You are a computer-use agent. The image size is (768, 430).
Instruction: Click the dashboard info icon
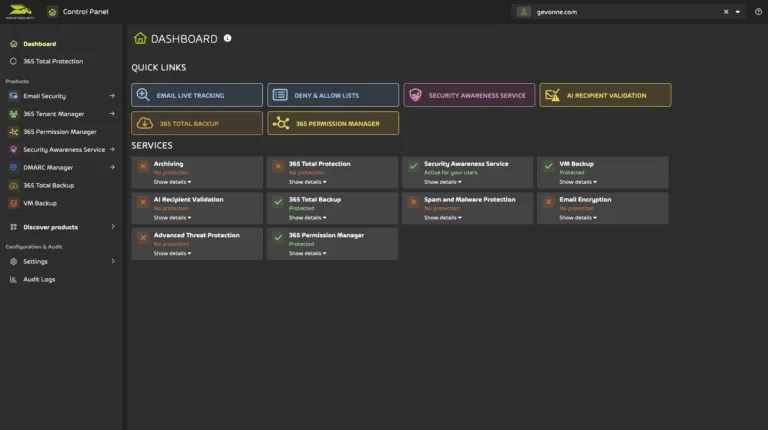(227, 38)
